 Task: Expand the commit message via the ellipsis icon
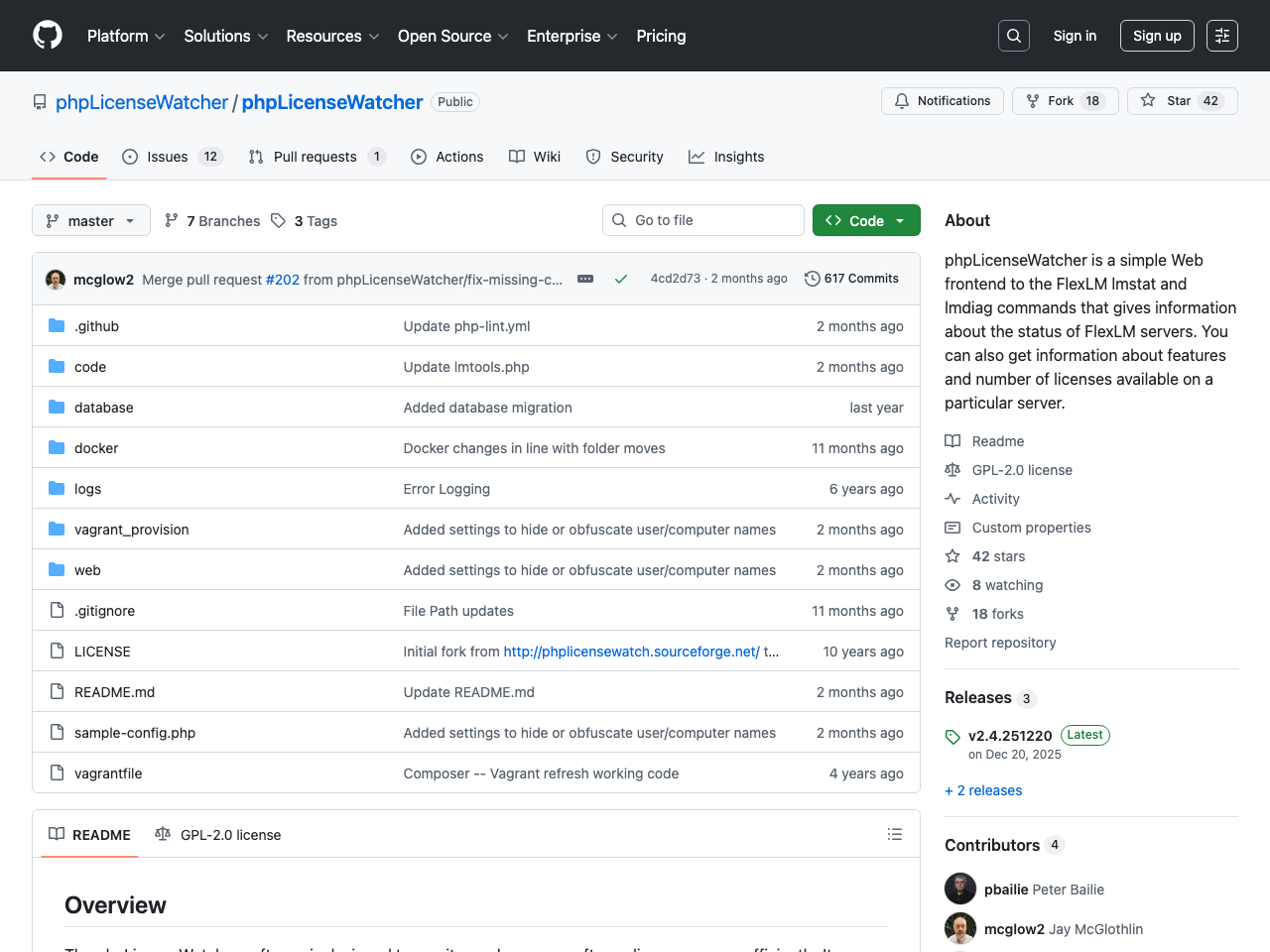[584, 280]
